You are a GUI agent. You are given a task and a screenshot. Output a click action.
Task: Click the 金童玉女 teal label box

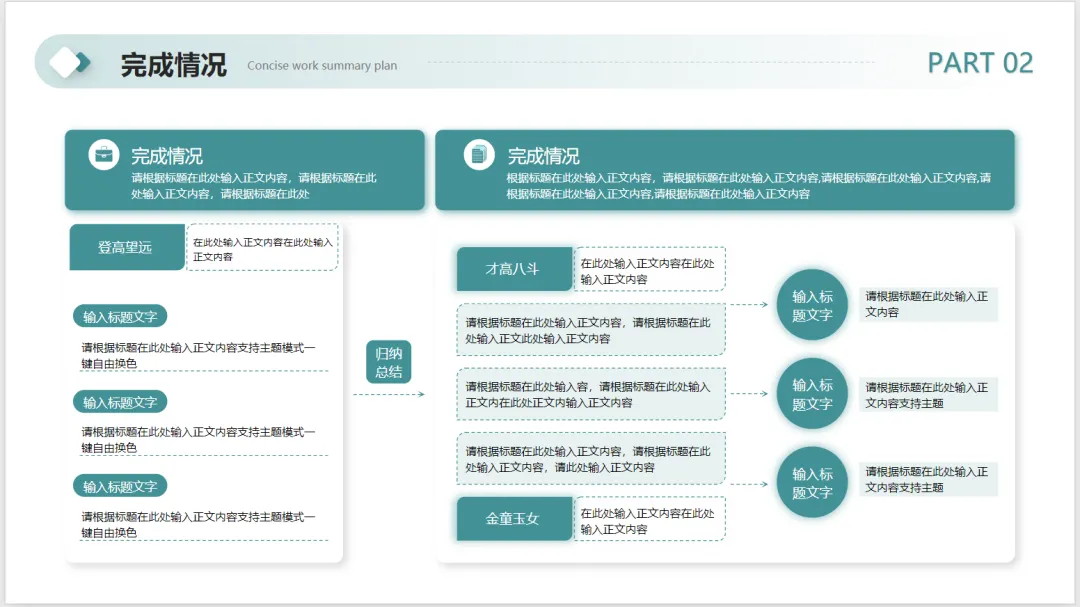coord(514,518)
